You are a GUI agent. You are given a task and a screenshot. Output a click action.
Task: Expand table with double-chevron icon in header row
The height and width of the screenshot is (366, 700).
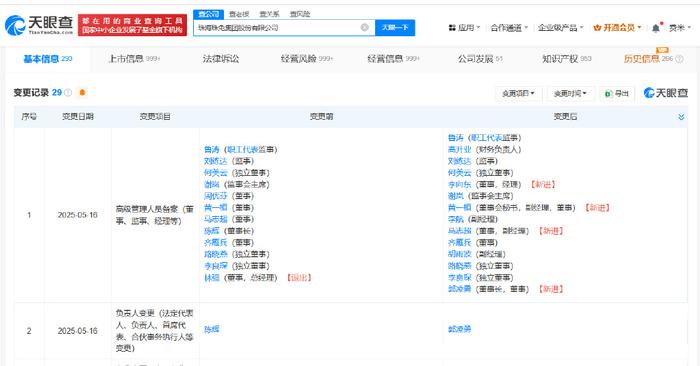tap(681, 117)
